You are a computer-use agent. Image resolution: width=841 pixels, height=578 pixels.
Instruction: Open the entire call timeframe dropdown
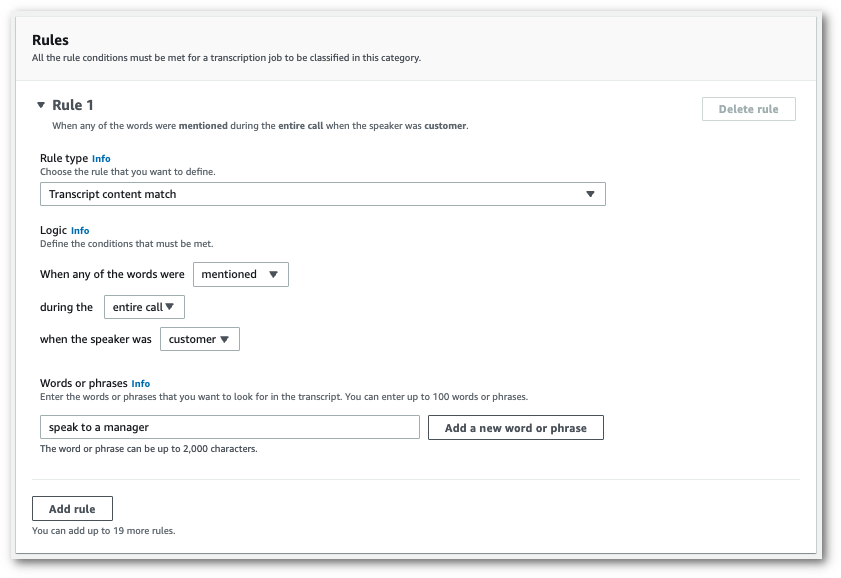coord(145,307)
